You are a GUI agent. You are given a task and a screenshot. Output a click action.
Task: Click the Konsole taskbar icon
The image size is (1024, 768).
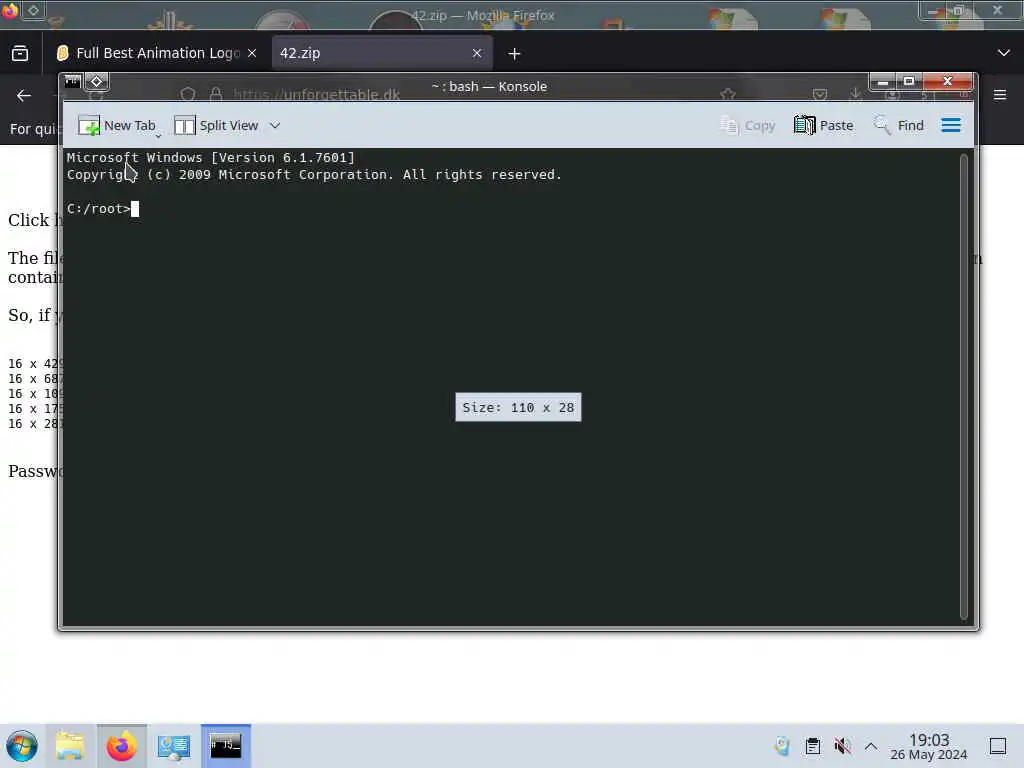226,746
